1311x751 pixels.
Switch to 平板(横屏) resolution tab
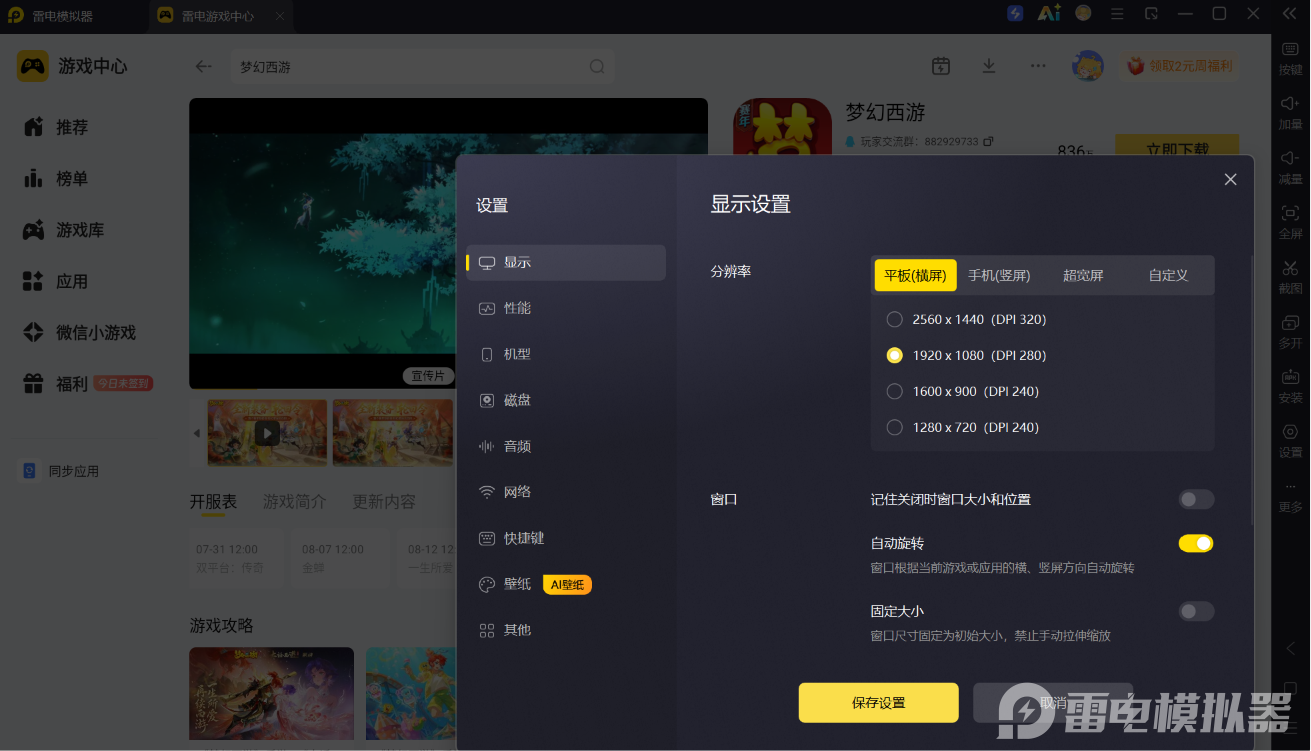[x=916, y=275]
